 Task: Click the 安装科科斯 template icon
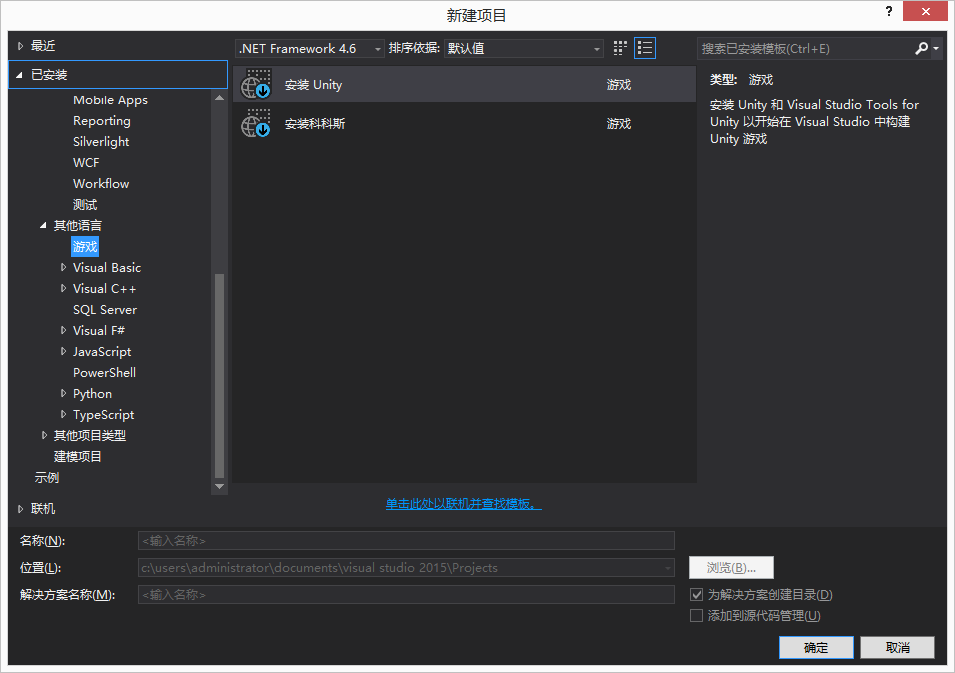pyautogui.click(x=256, y=123)
